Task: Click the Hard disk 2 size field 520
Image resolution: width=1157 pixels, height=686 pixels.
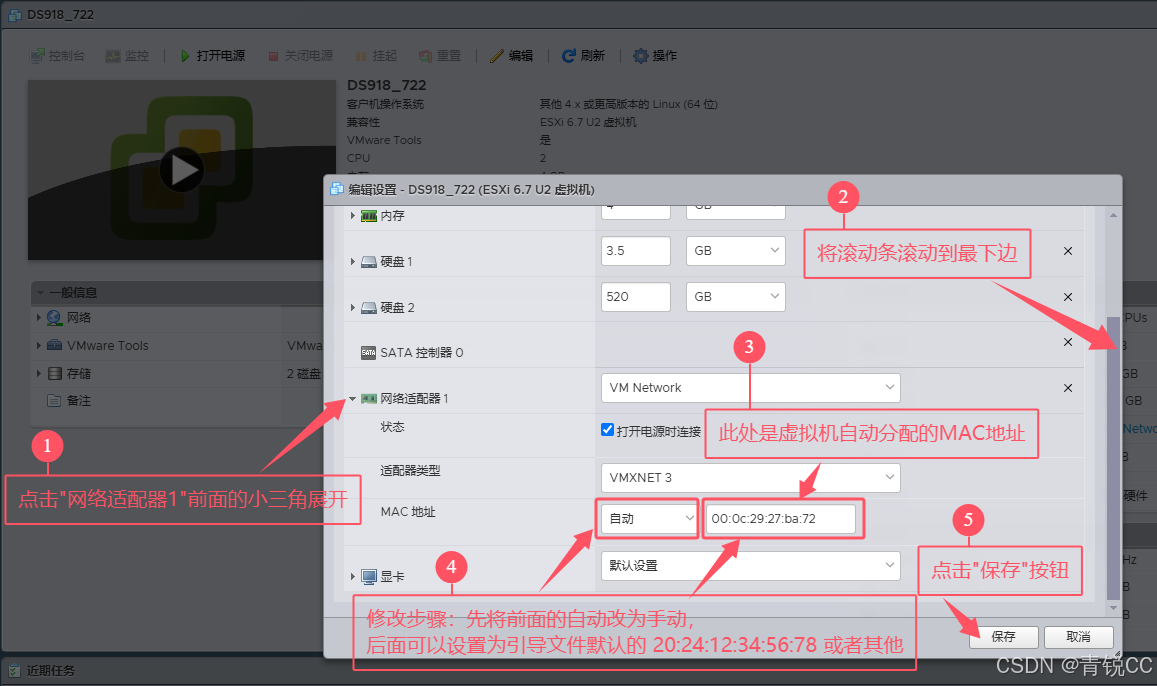Action: pos(635,297)
